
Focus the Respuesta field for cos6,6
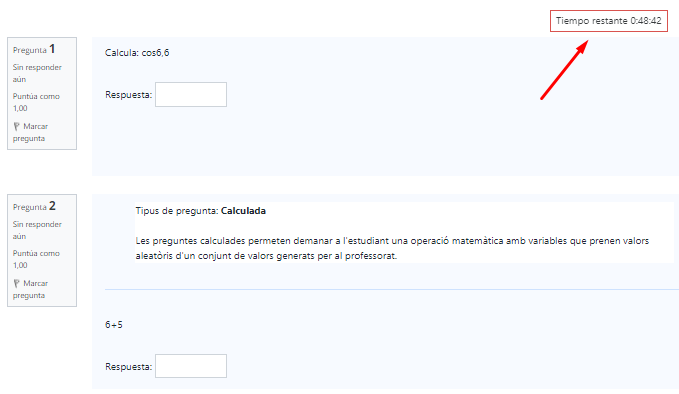tap(191, 94)
